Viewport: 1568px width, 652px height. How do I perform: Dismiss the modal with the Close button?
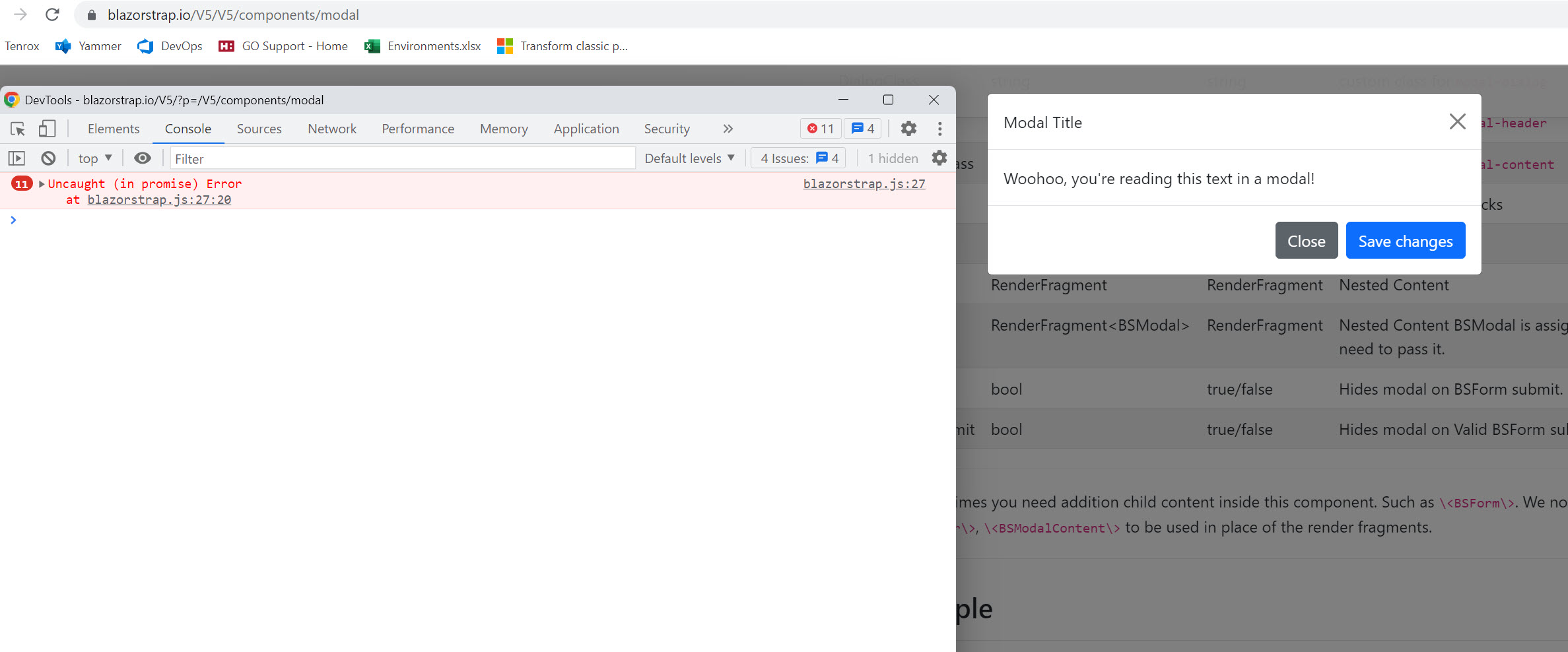tap(1306, 240)
